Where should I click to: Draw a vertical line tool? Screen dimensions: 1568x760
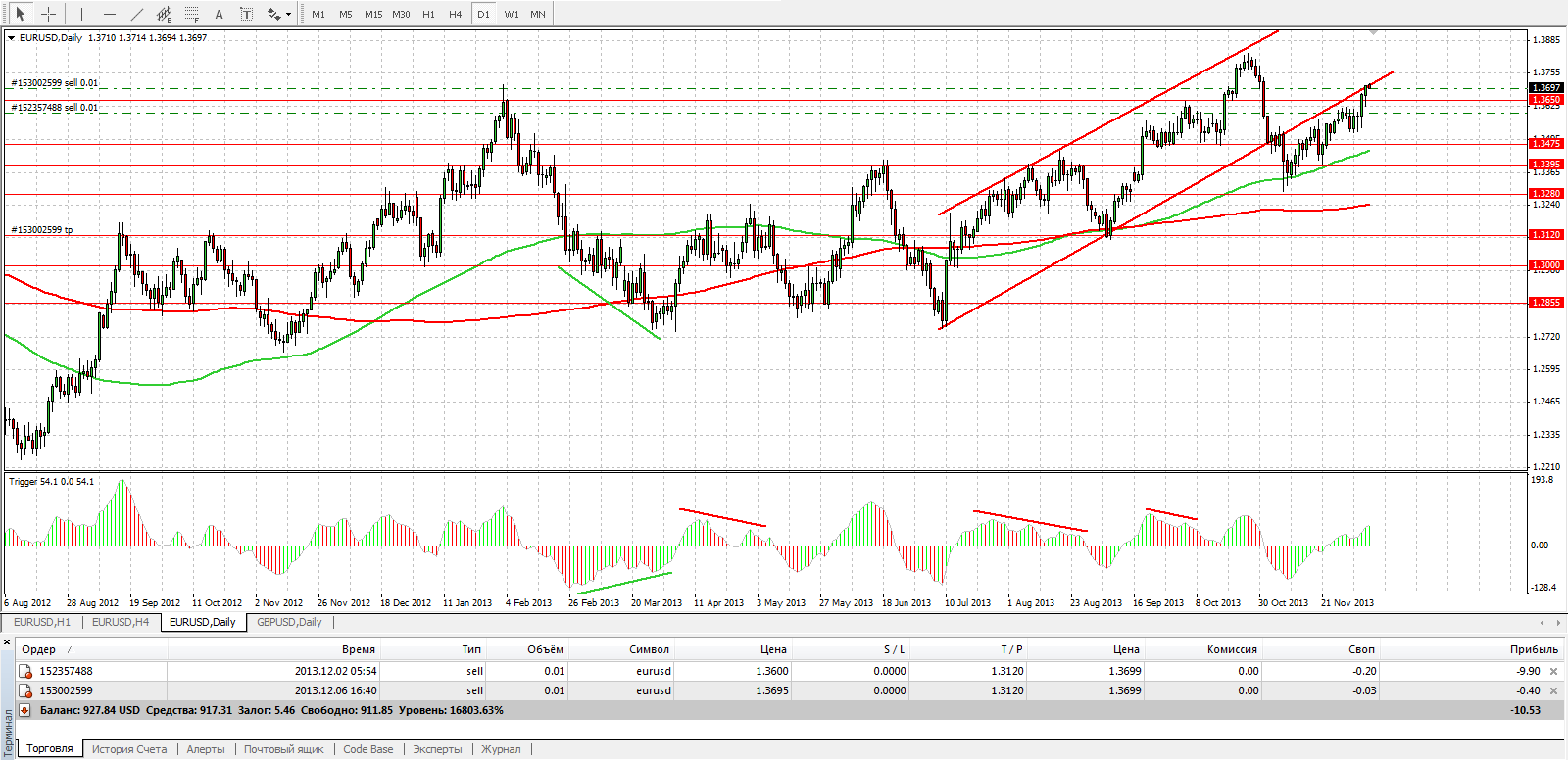tap(81, 14)
